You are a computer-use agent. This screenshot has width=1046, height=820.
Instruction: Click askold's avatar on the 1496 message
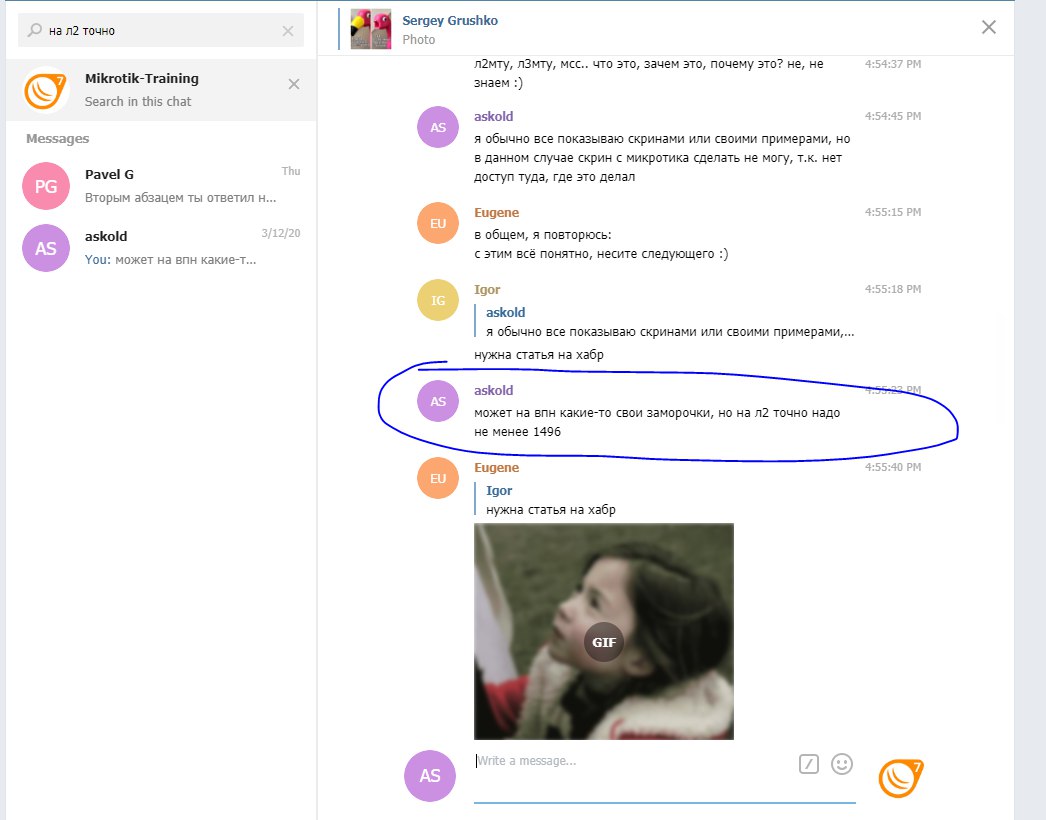[x=438, y=401]
